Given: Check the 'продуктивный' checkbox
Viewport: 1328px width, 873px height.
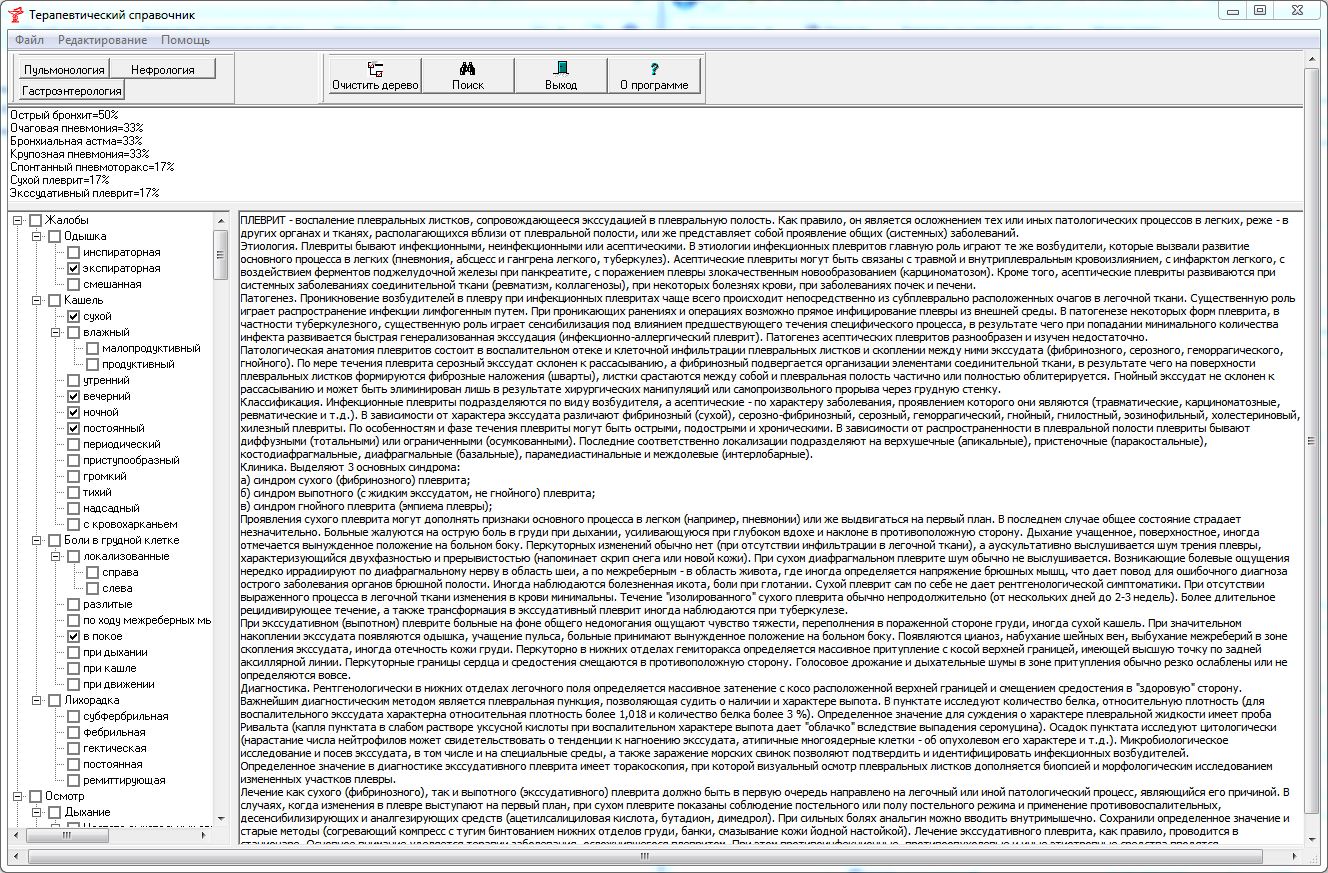Looking at the screenshot, I should click(x=92, y=364).
